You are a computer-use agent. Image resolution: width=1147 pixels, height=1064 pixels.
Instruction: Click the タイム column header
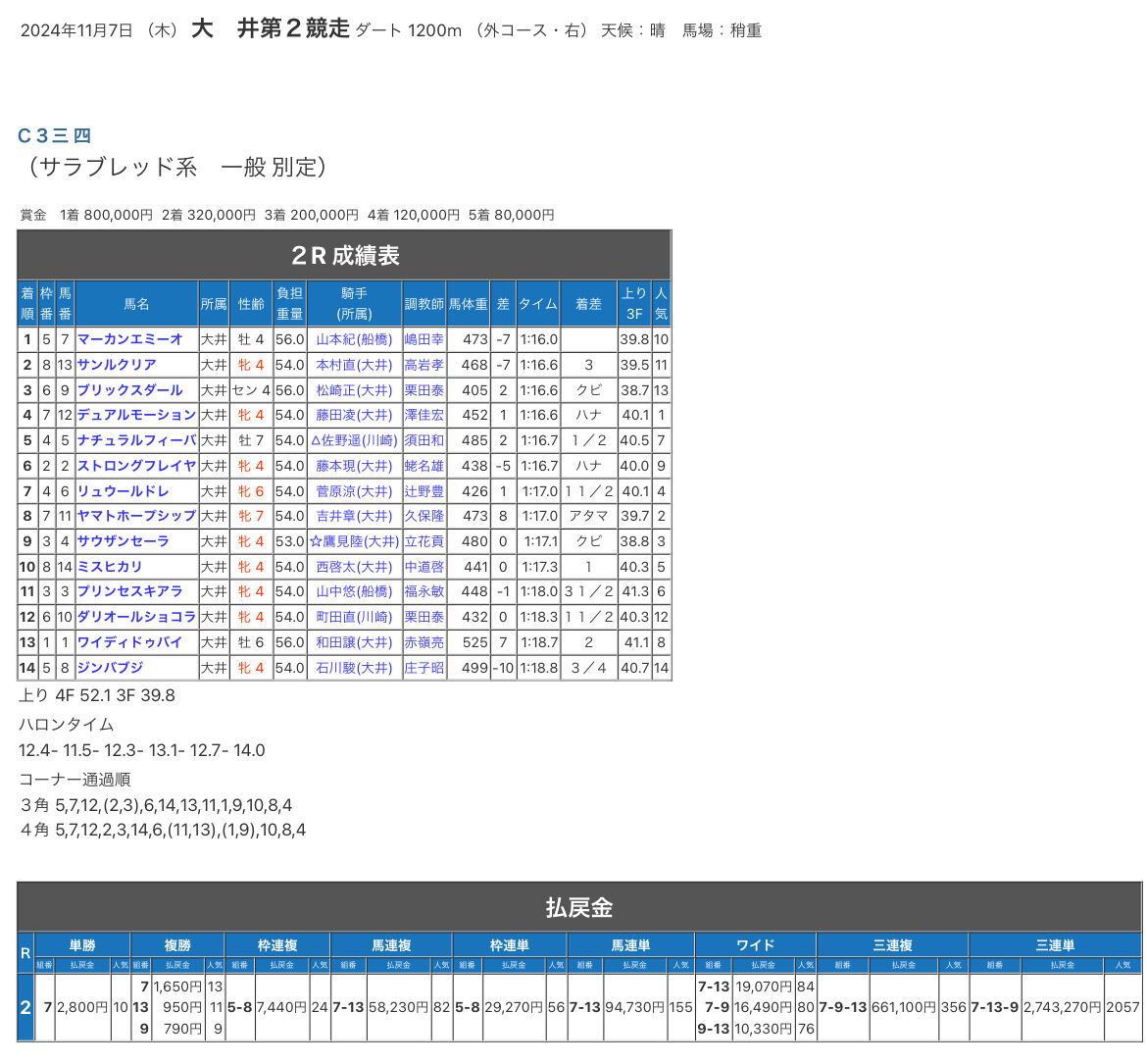[x=538, y=304]
